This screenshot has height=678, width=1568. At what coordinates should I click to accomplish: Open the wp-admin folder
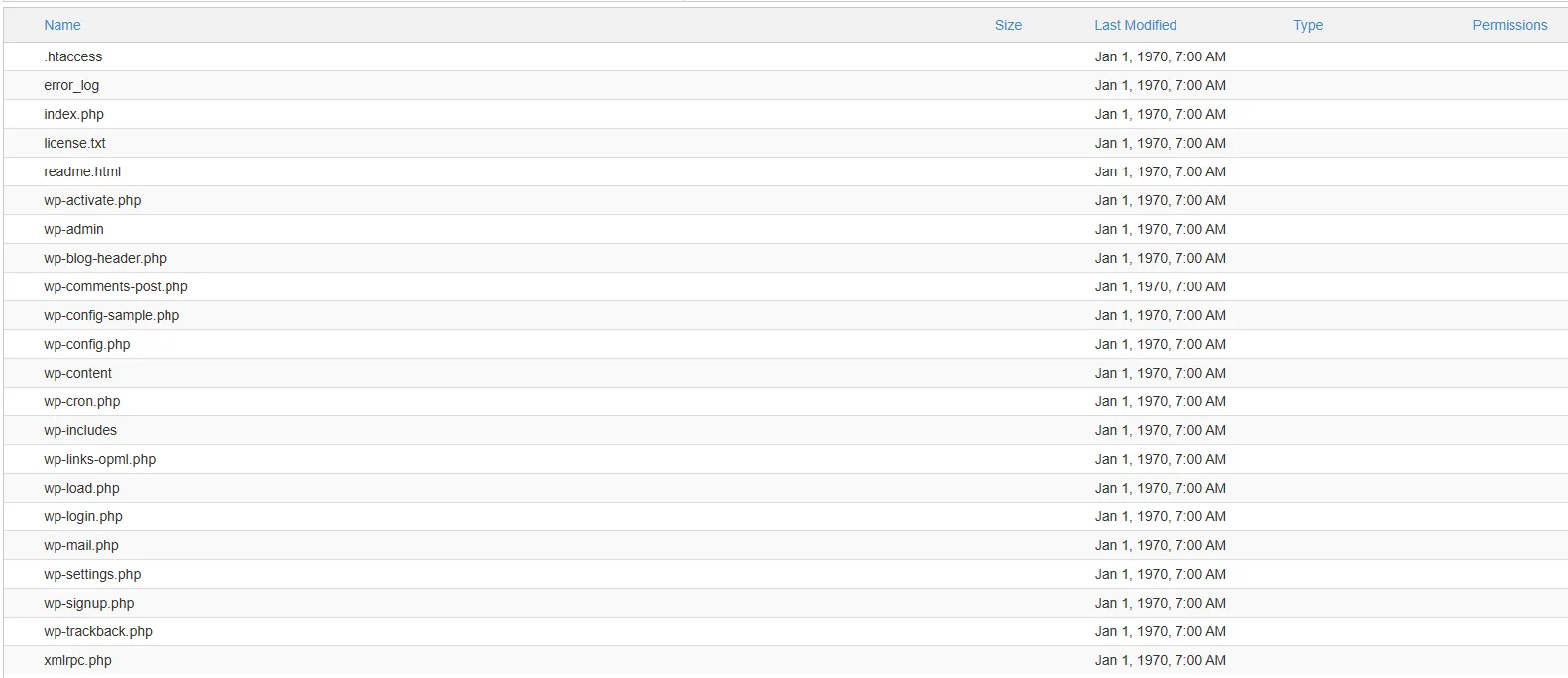pos(73,229)
